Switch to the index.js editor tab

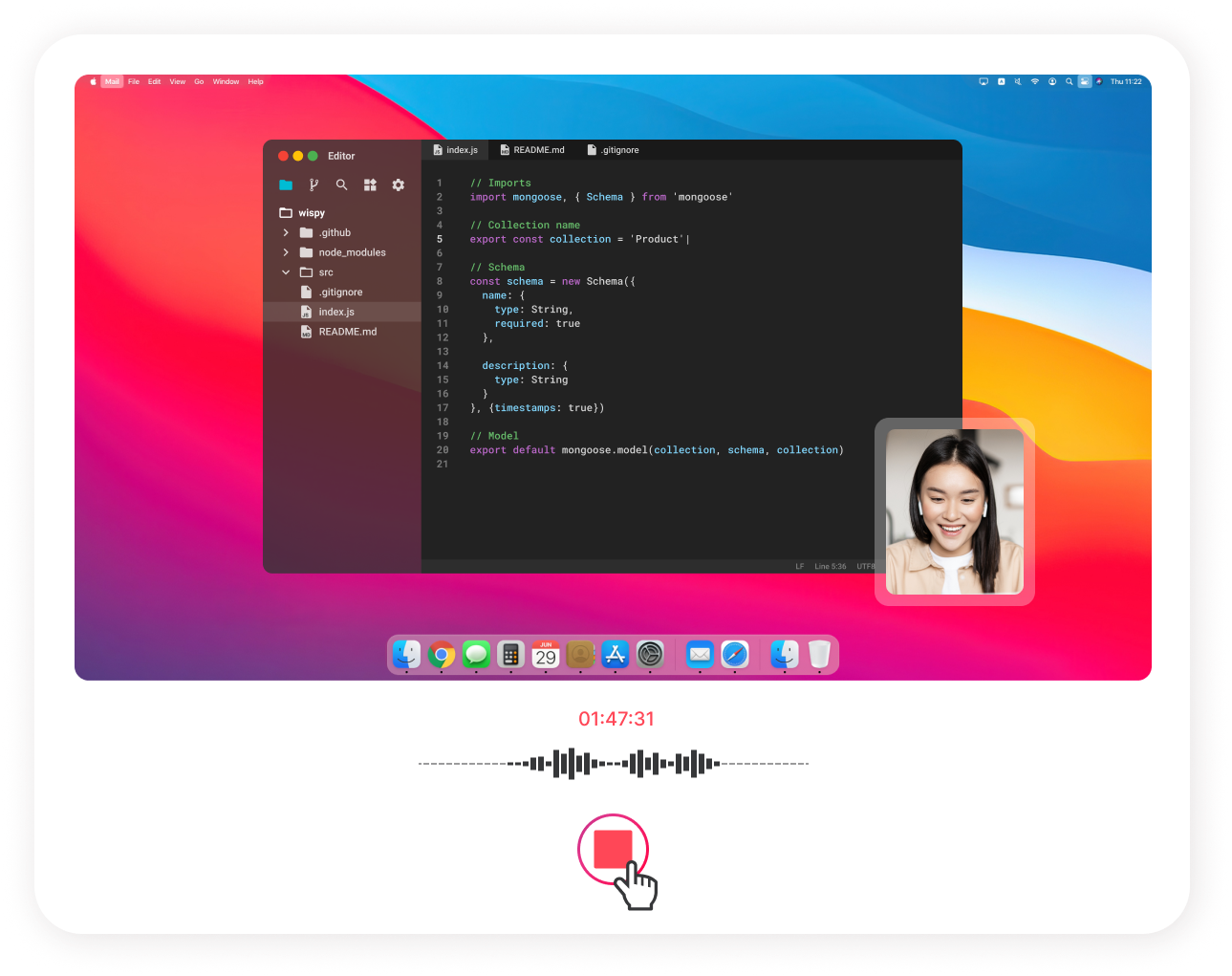coord(456,150)
